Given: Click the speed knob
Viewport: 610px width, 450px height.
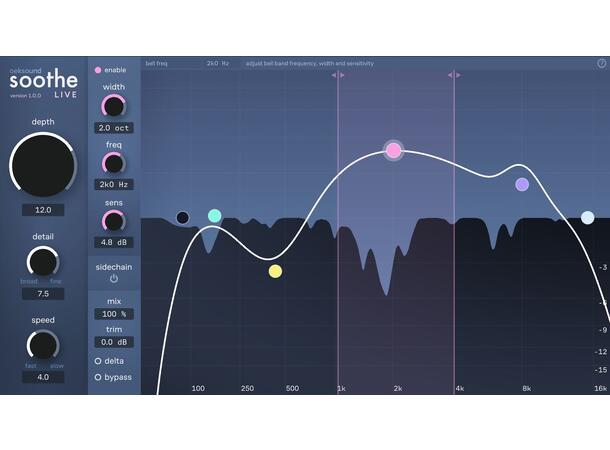Looking at the screenshot, I should click(x=43, y=345).
